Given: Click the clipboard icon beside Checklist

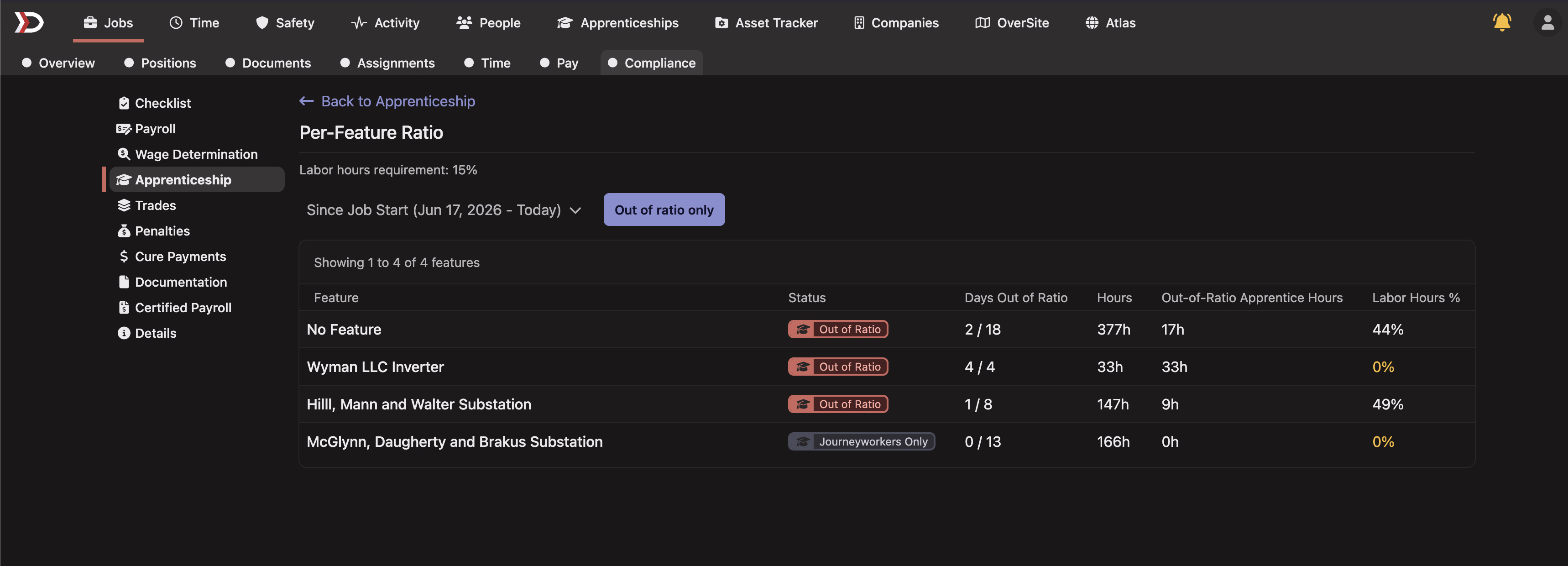Looking at the screenshot, I should tap(124, 103).
